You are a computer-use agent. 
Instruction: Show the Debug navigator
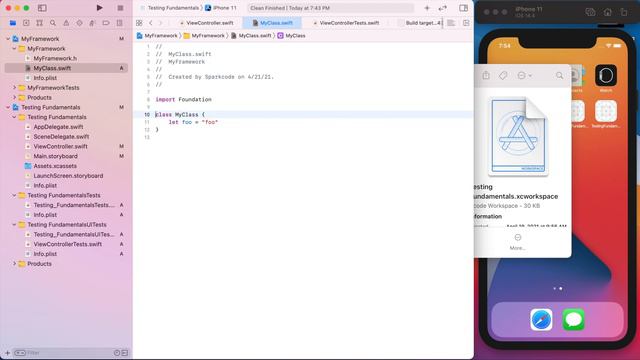pos(92,23)
